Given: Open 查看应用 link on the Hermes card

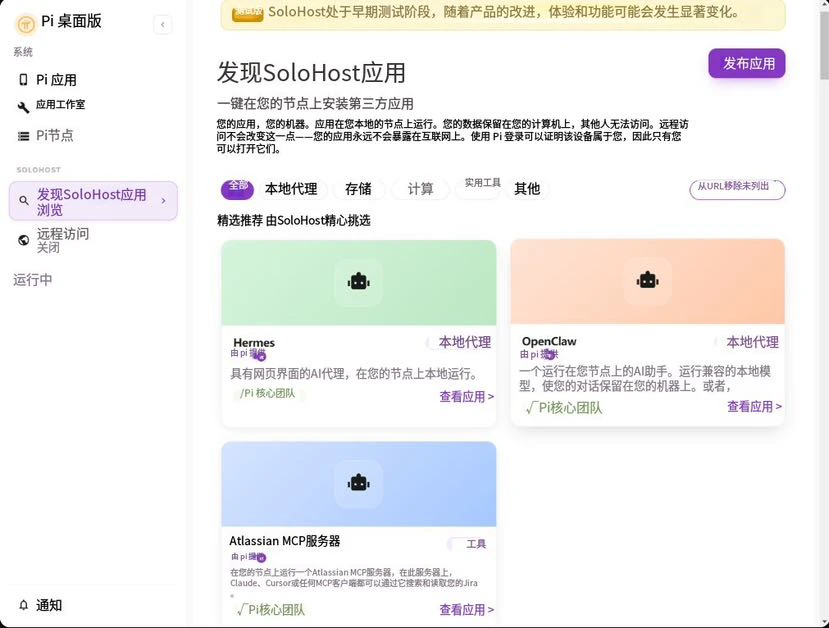Looking at the screenshot, I should coord(466,397).
